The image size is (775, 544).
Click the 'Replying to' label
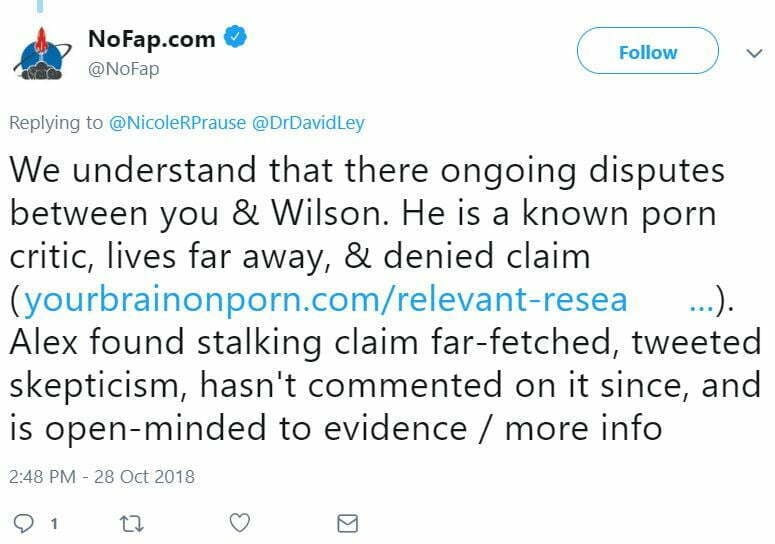click(56, 123)
